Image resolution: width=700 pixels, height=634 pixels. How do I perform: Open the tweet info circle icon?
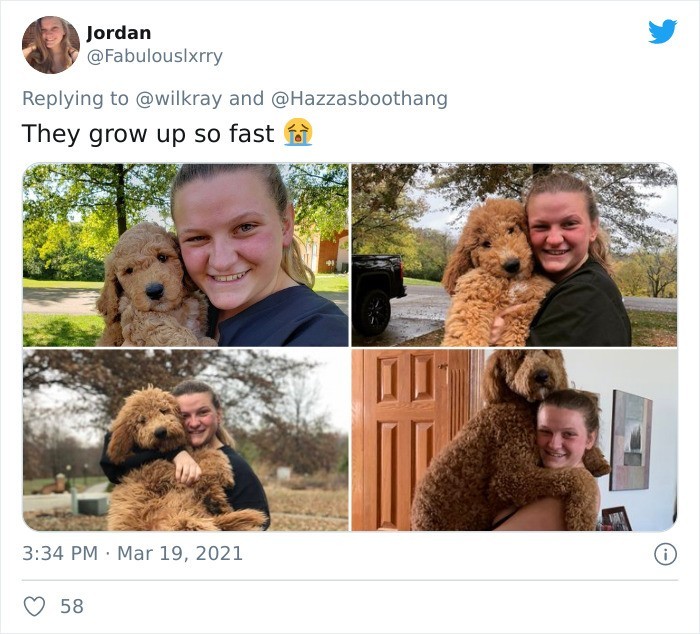(665, 554)
